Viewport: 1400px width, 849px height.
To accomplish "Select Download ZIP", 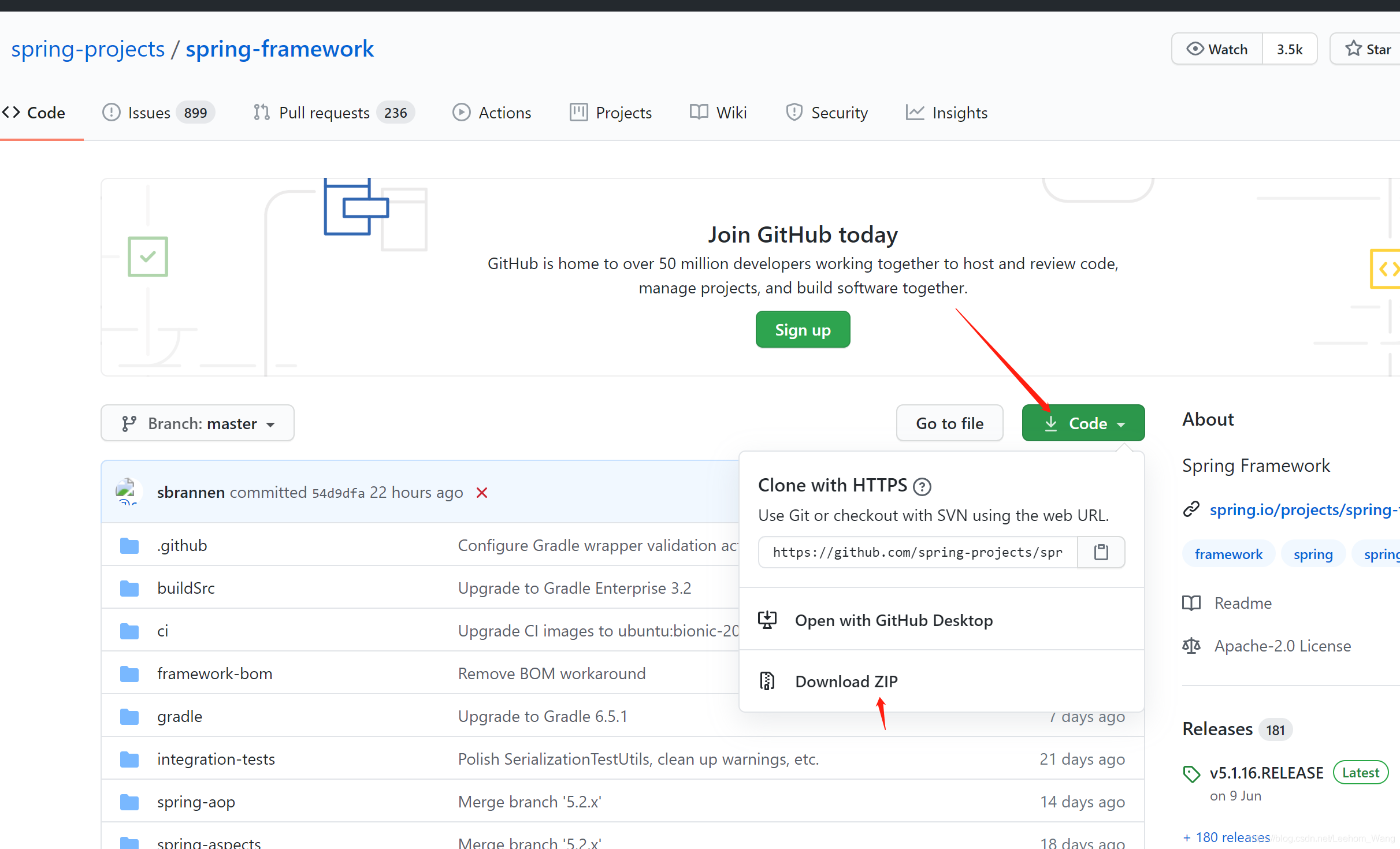I will 941,682.
